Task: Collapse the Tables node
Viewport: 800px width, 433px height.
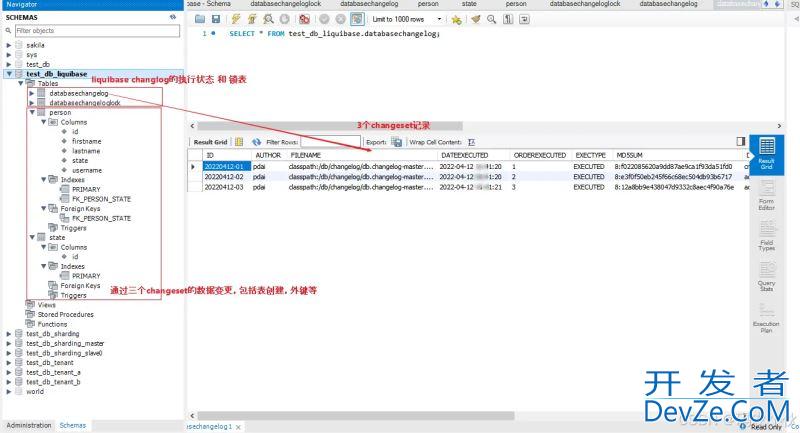Action: pos(20,83)
